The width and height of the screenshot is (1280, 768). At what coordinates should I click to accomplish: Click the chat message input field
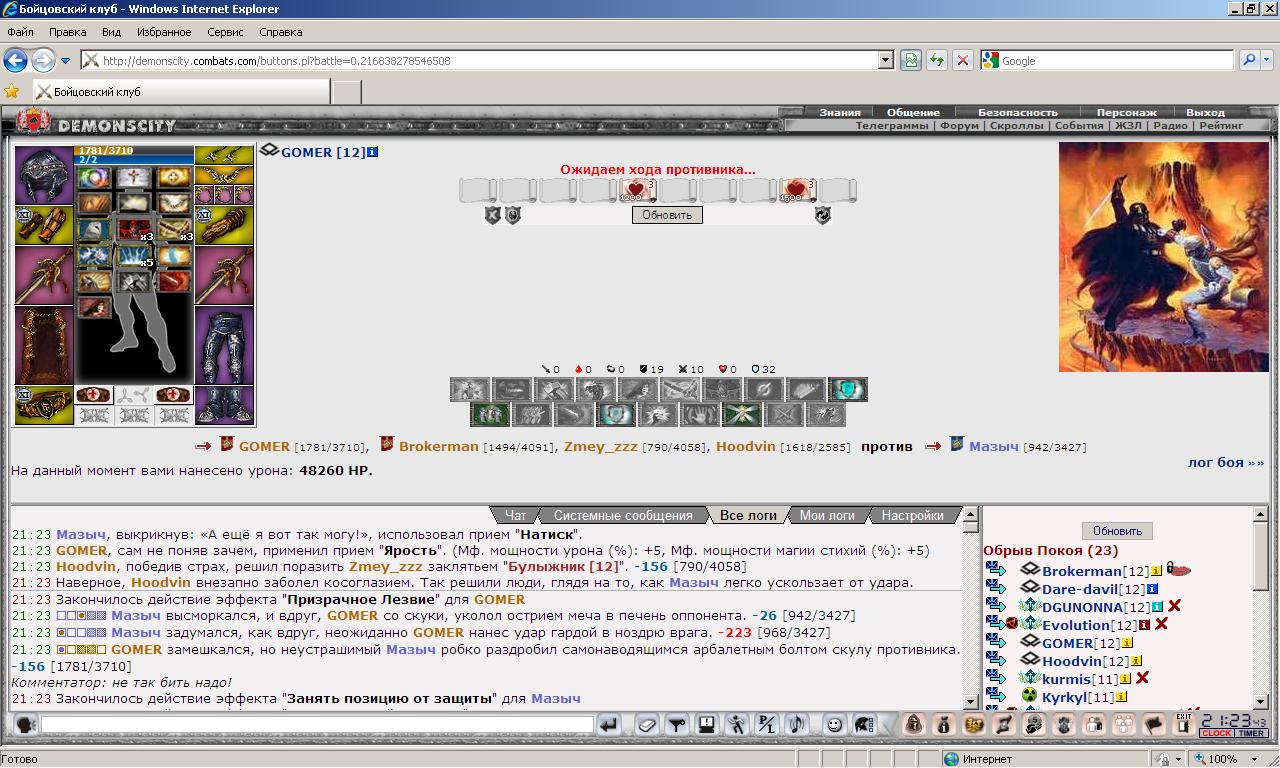[x=317, y=725]
